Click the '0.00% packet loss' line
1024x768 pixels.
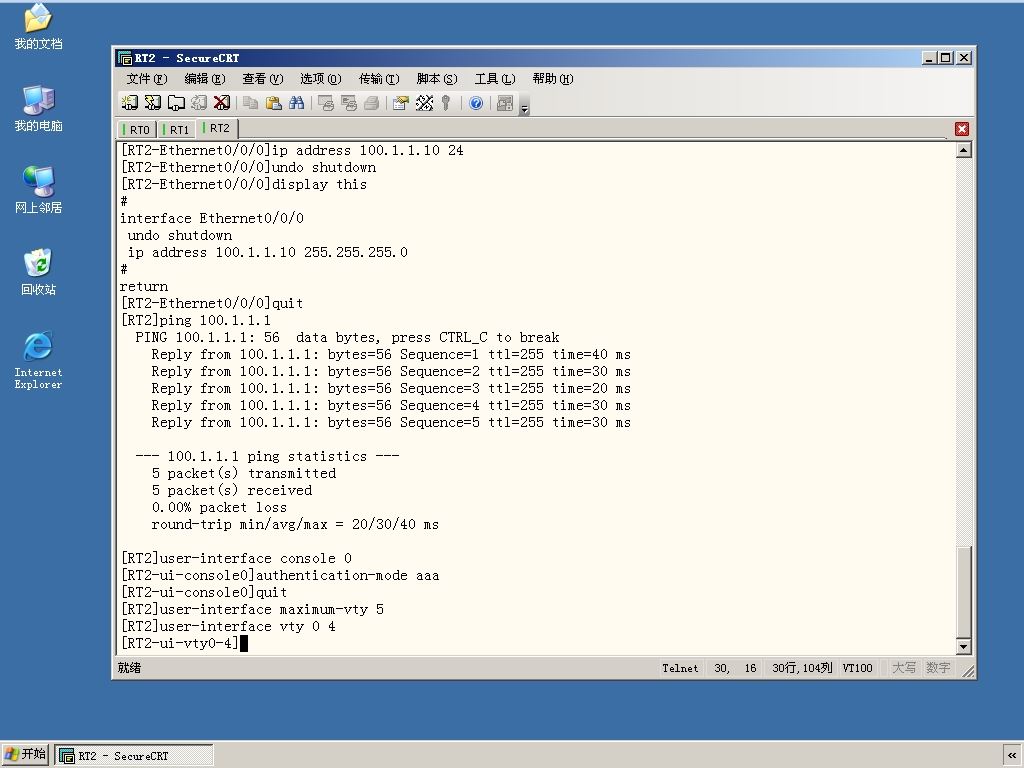coord(219,507)
